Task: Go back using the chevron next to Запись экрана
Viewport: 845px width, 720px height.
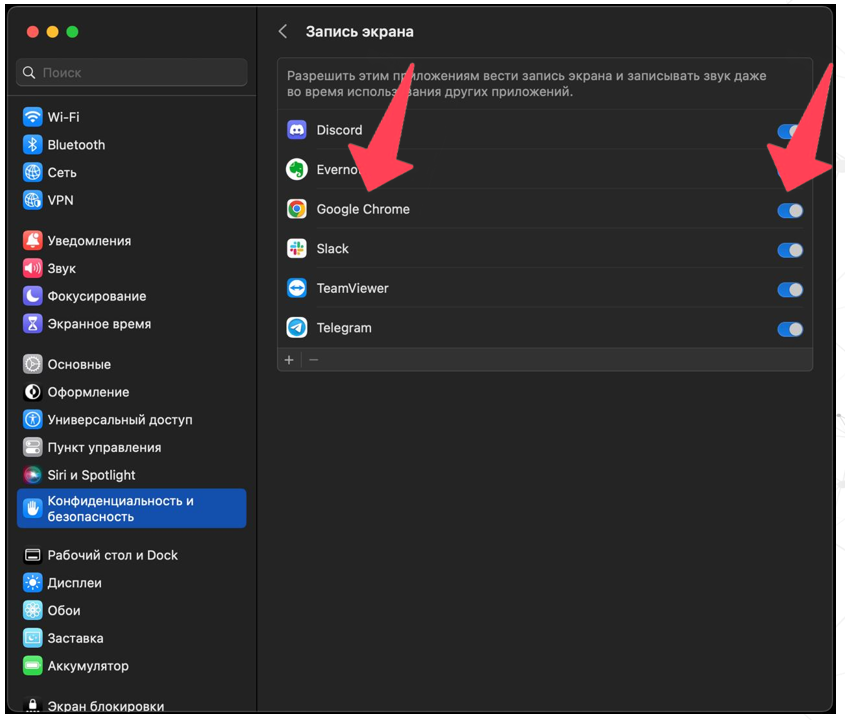Action: (x=283, y=32)
